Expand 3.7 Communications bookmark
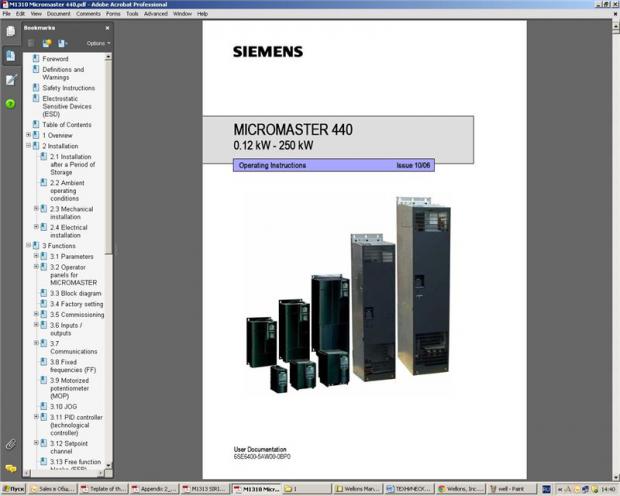Image resolution: width=620 pixels, height=496 pixels. click(x=36, y=343)
